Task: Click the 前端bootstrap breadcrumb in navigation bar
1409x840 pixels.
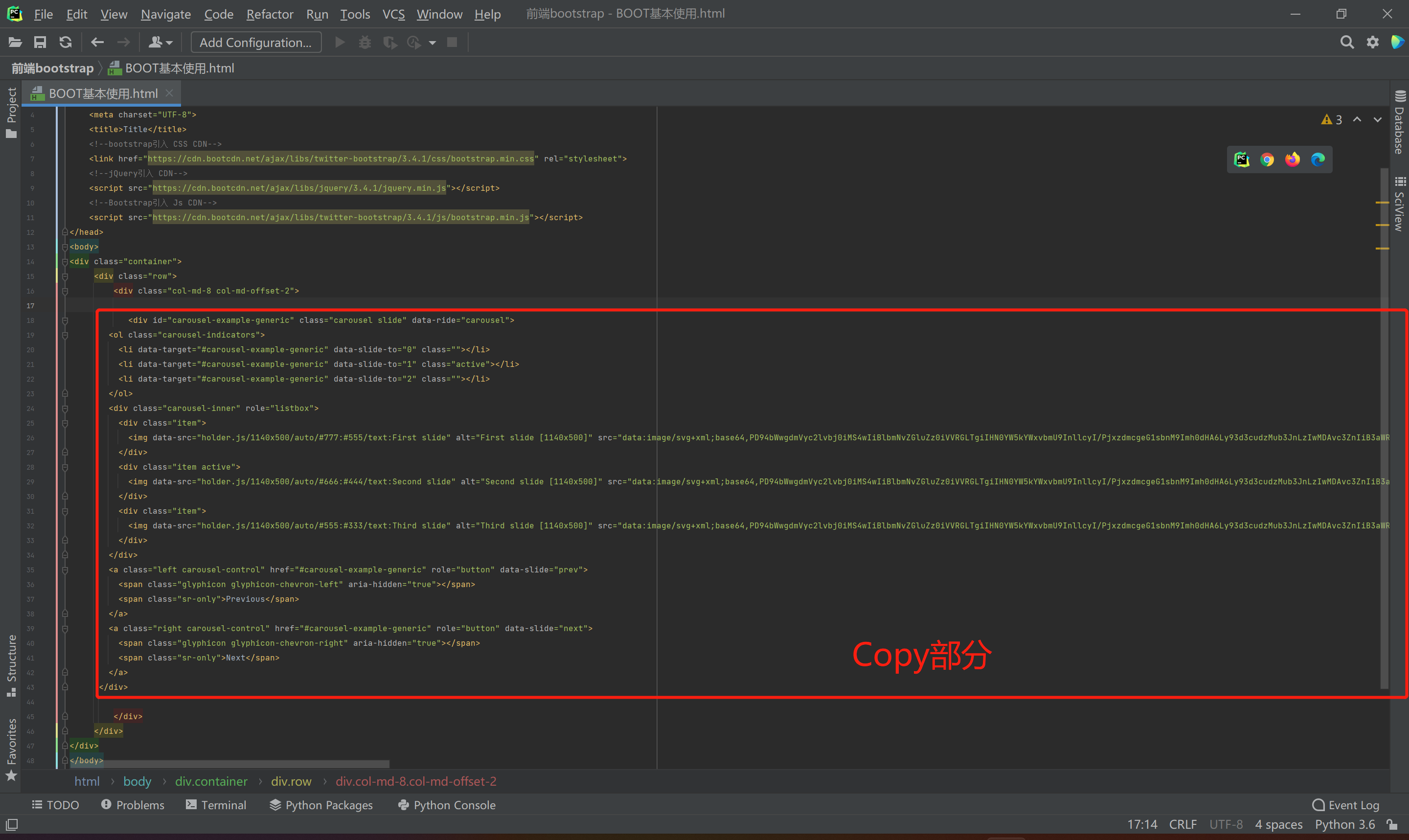Action: click(53, 68)
